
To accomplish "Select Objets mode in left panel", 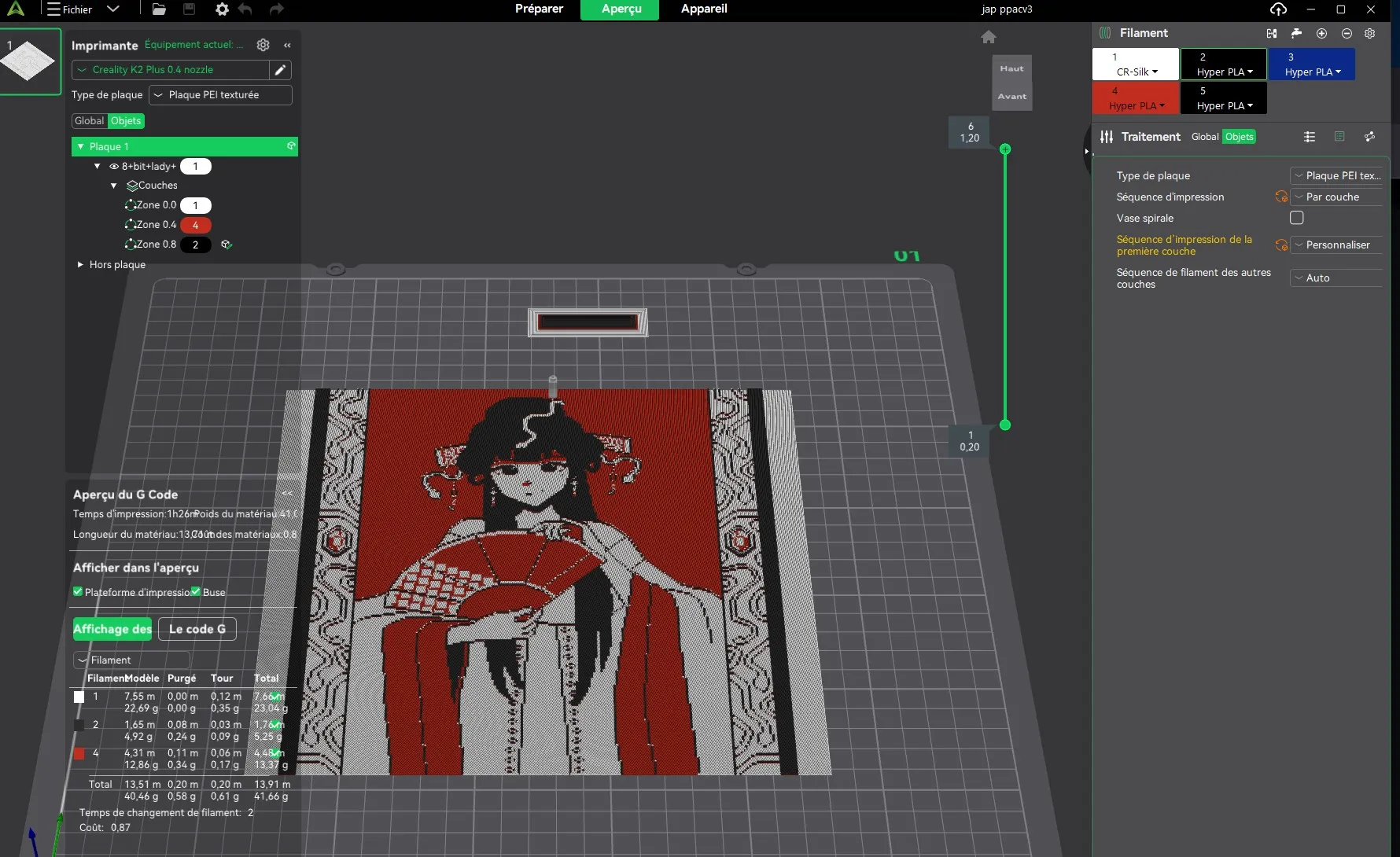I will 126,121.
